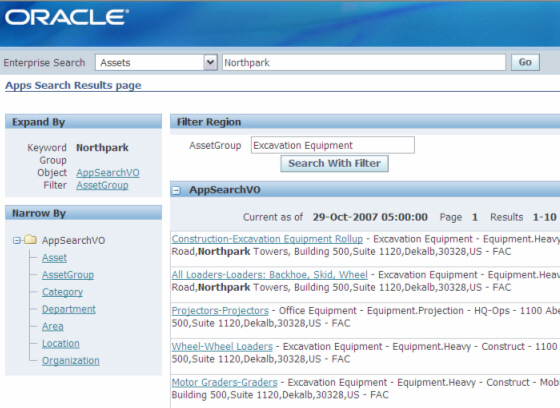Narrow results by Area
This screenshot has width=560, height=408.
tap(52, 326)
